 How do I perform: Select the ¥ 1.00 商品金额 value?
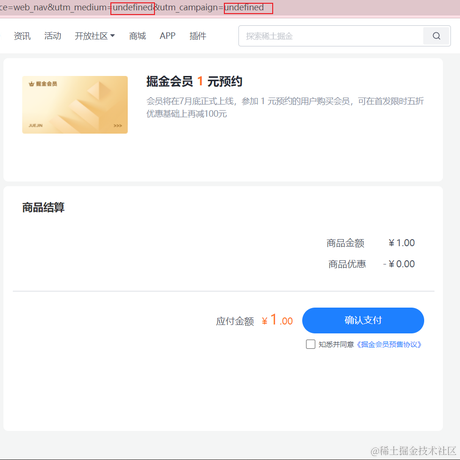(402, 243)
